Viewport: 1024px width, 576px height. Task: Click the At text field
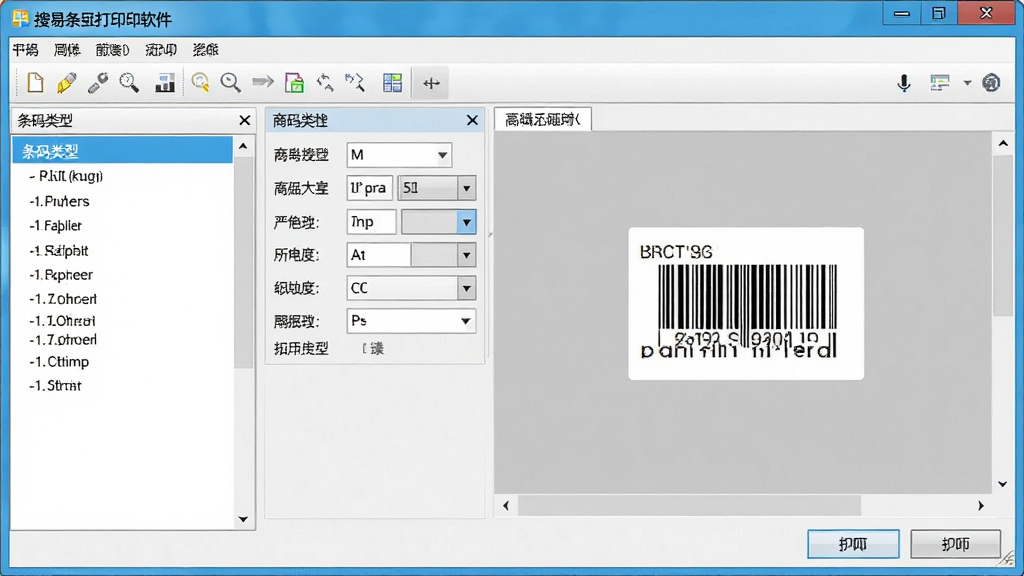tap(378, 255)
